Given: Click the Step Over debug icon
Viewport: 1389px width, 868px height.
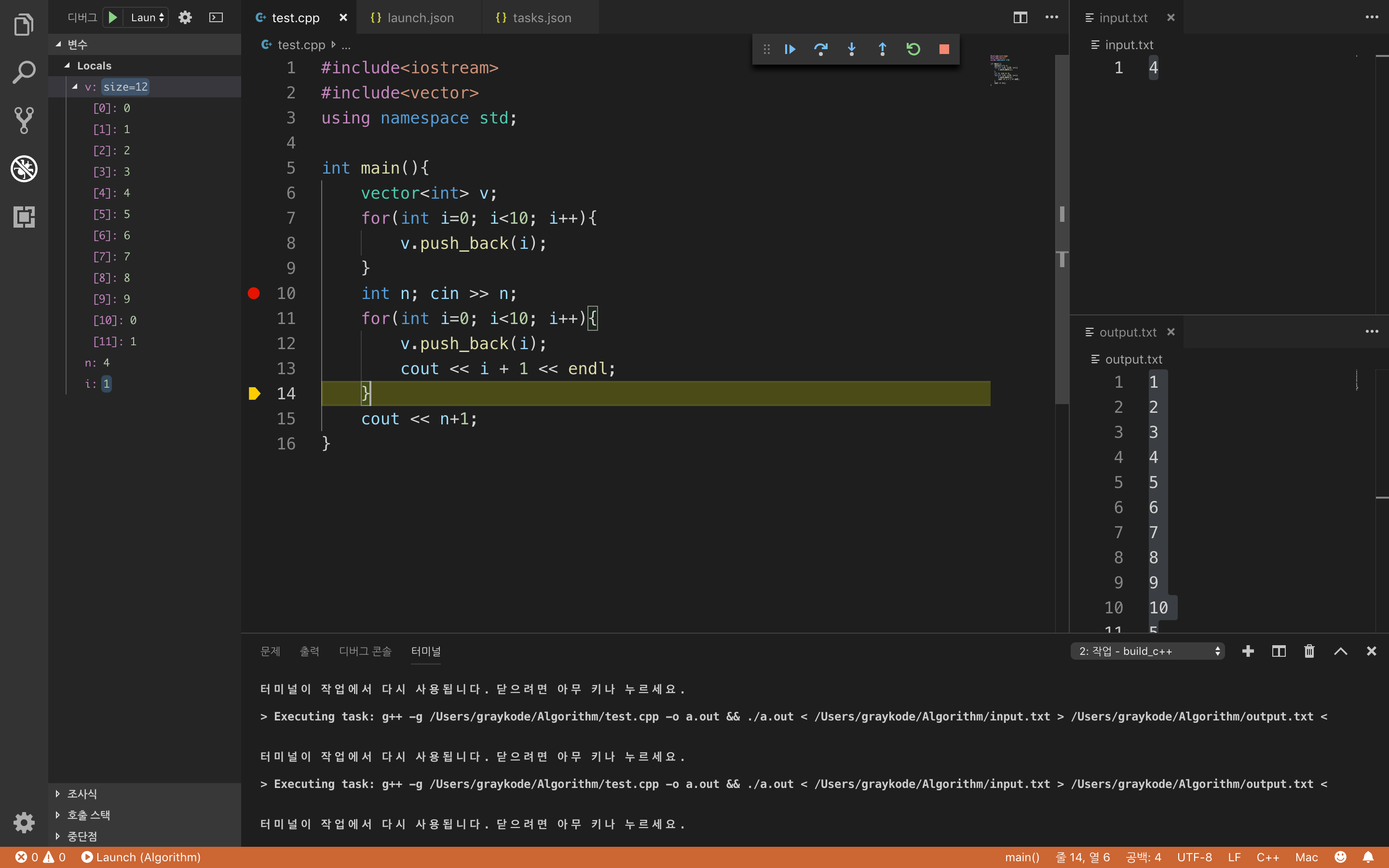Looking at the screenshot, I should click(821, 49).
